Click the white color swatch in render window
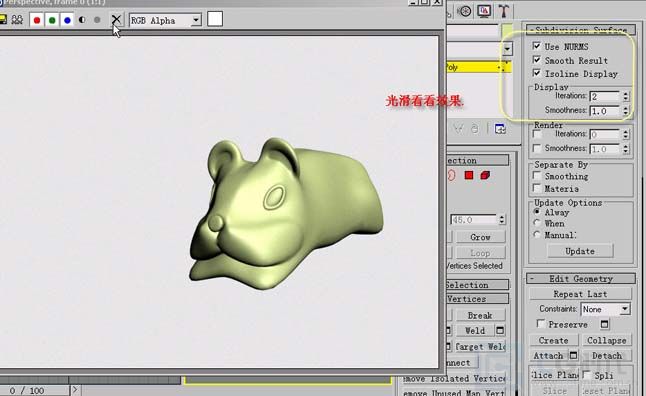The image size is (646, 396). click(215, 19)
